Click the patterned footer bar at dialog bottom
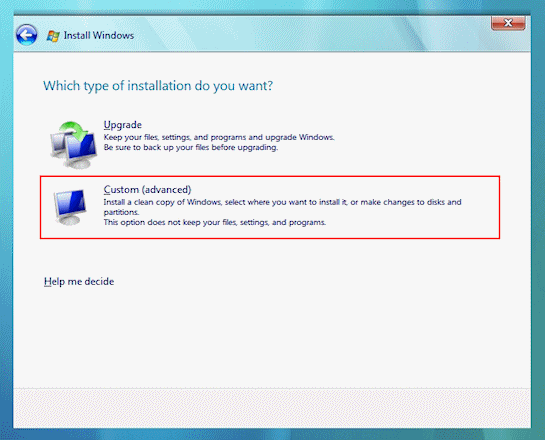545x440 pixels. pos(272,408)
